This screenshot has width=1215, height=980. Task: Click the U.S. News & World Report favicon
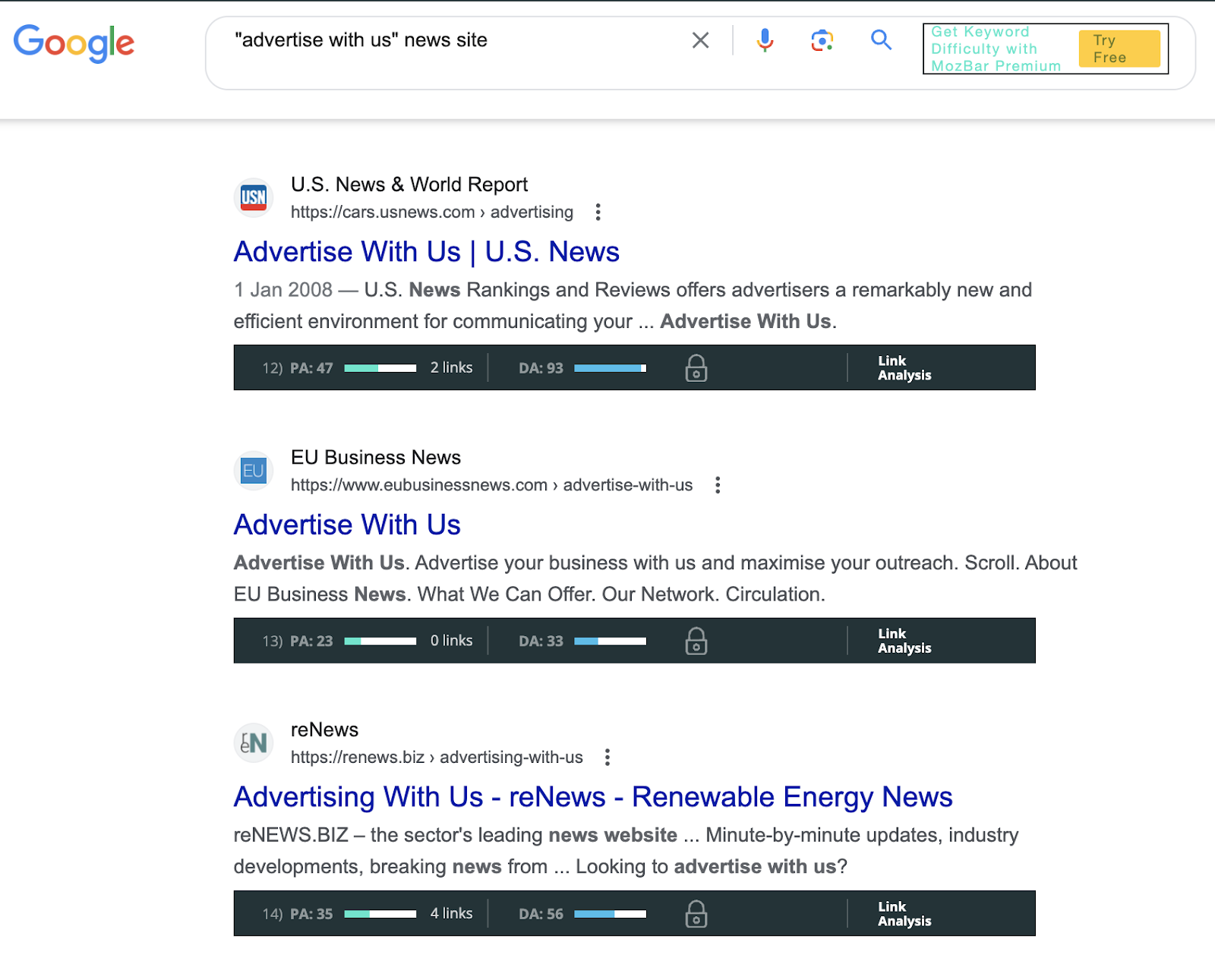tap(253, 198)
